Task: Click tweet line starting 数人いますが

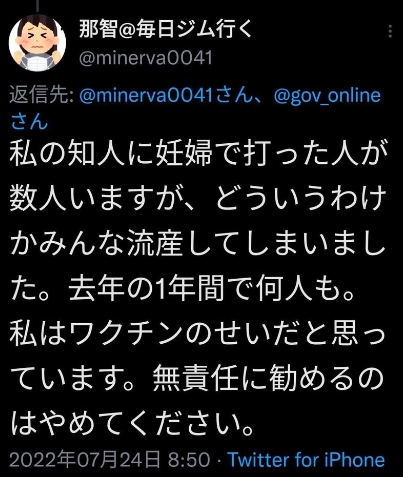Action: [x=198, y=199]
